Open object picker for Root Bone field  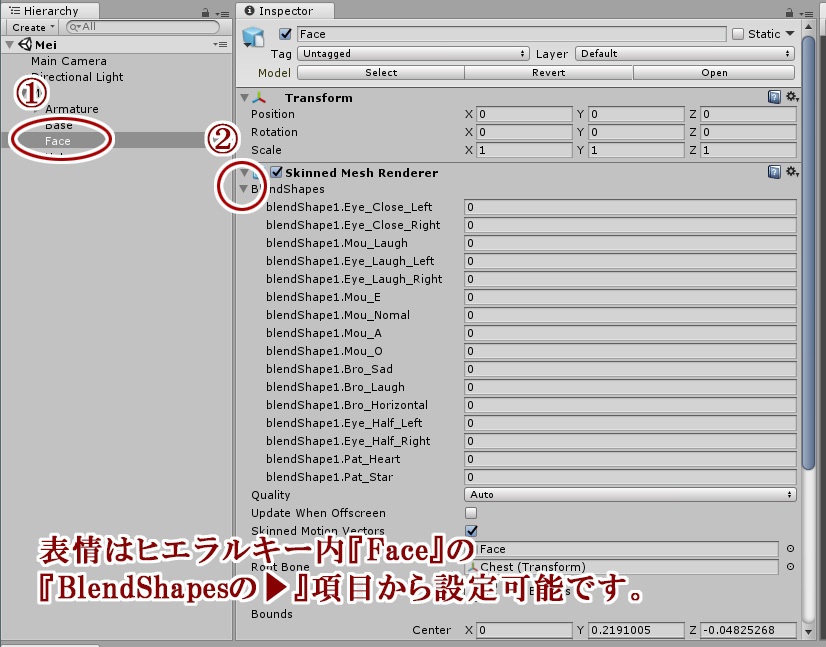coord(790,566)
